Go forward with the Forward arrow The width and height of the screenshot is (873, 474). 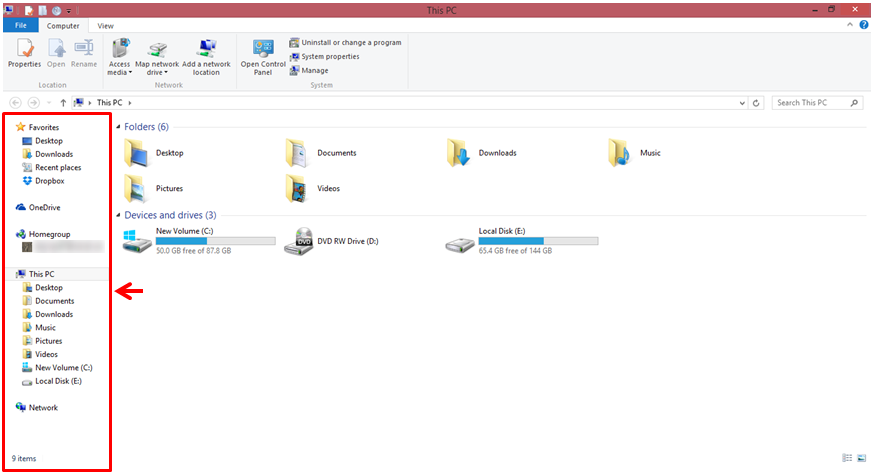pos(33,102)
